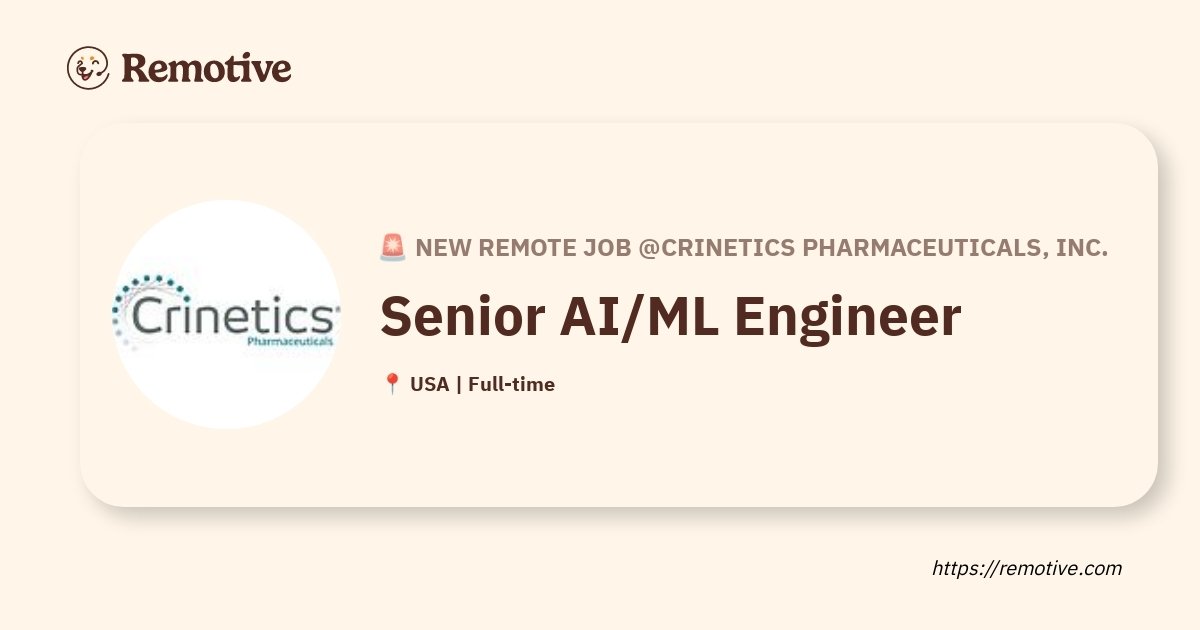This screenshot has height=630, width=1200.
Task: Click the USA location text
Action: (429, 384)
